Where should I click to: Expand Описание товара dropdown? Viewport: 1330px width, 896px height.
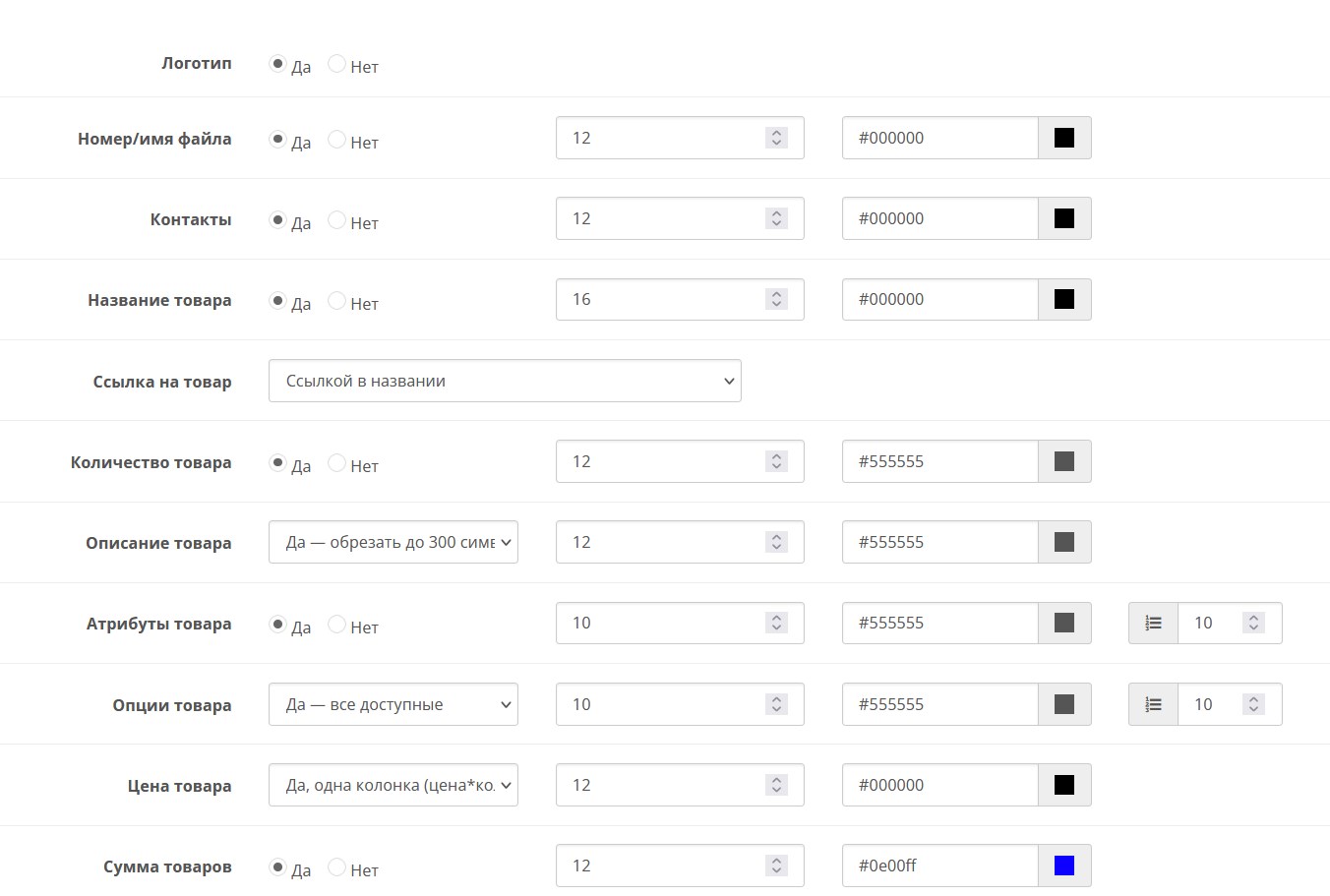393,543
